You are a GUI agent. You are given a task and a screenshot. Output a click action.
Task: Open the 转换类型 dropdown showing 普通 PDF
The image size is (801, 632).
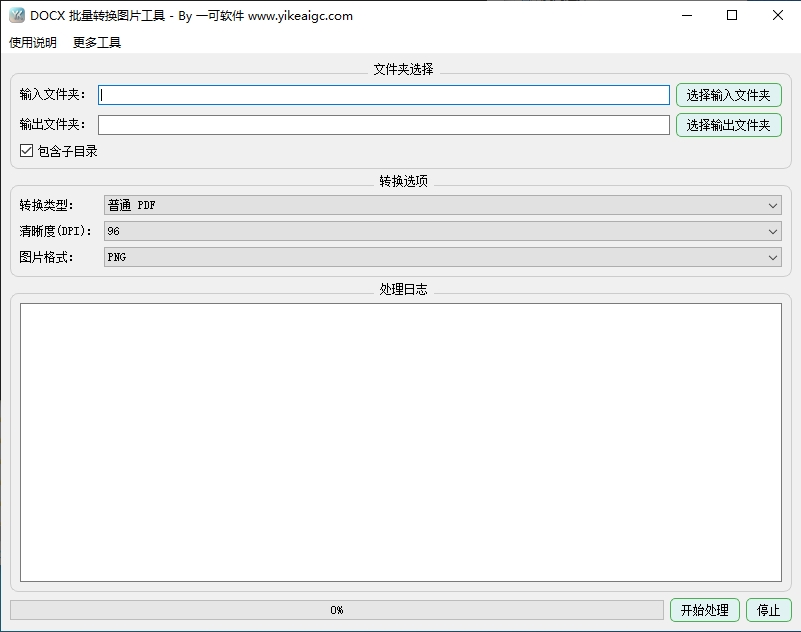(x=440, y=204)
